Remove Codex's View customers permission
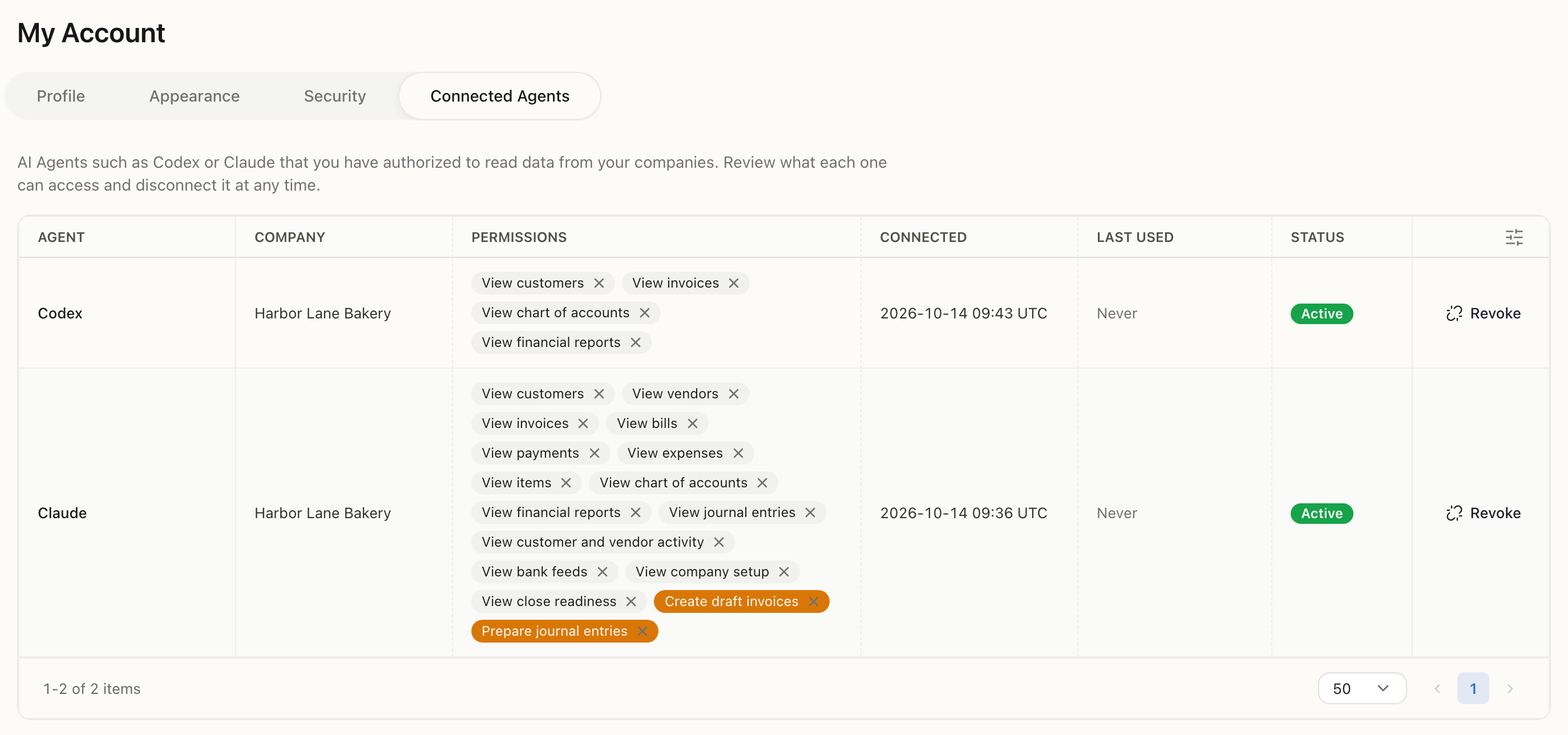This screenshot has width=1568, height=735. (599, 283)
